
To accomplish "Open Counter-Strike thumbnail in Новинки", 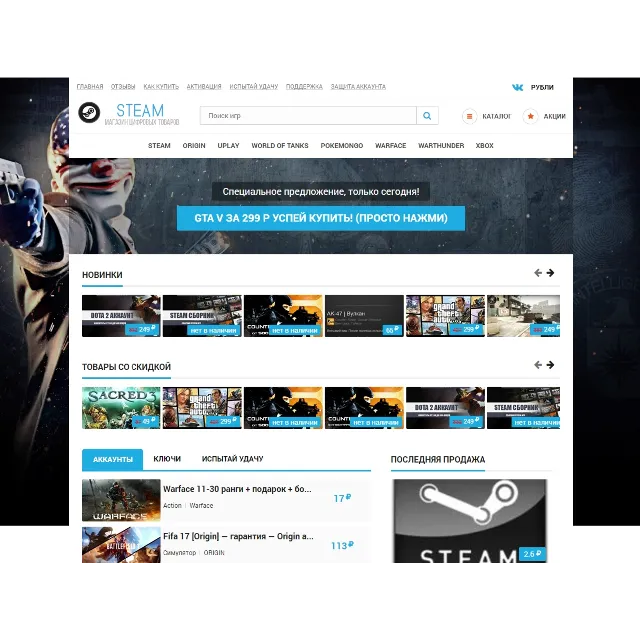I will (x=283, y=316).
